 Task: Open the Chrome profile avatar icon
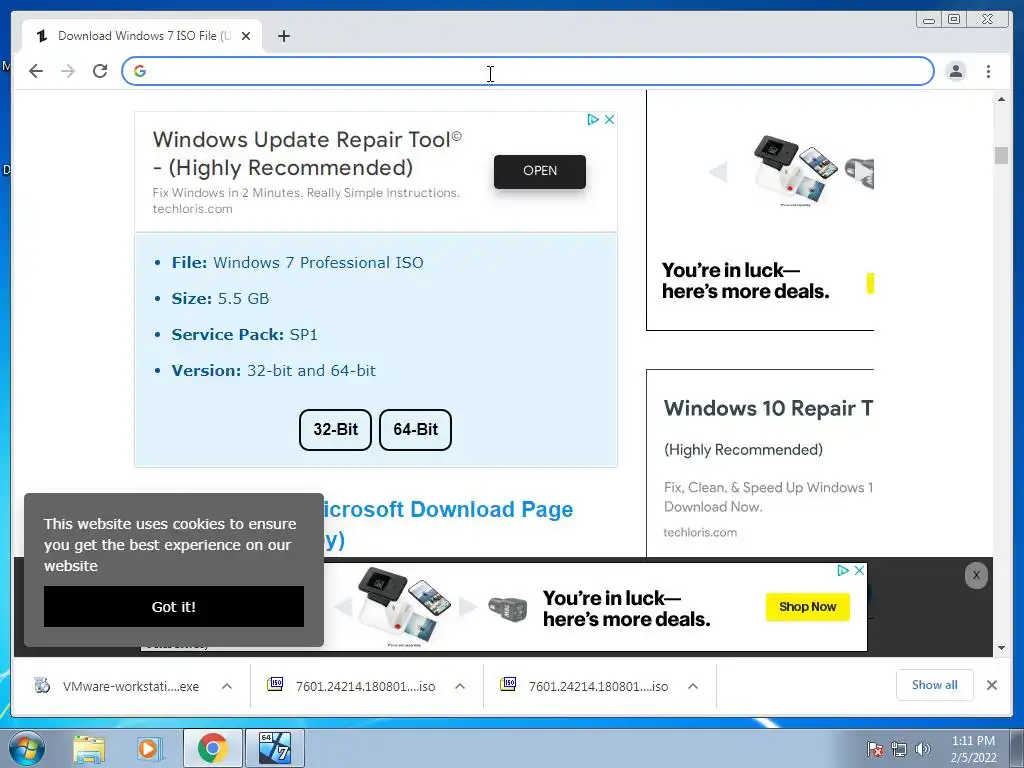956,71
